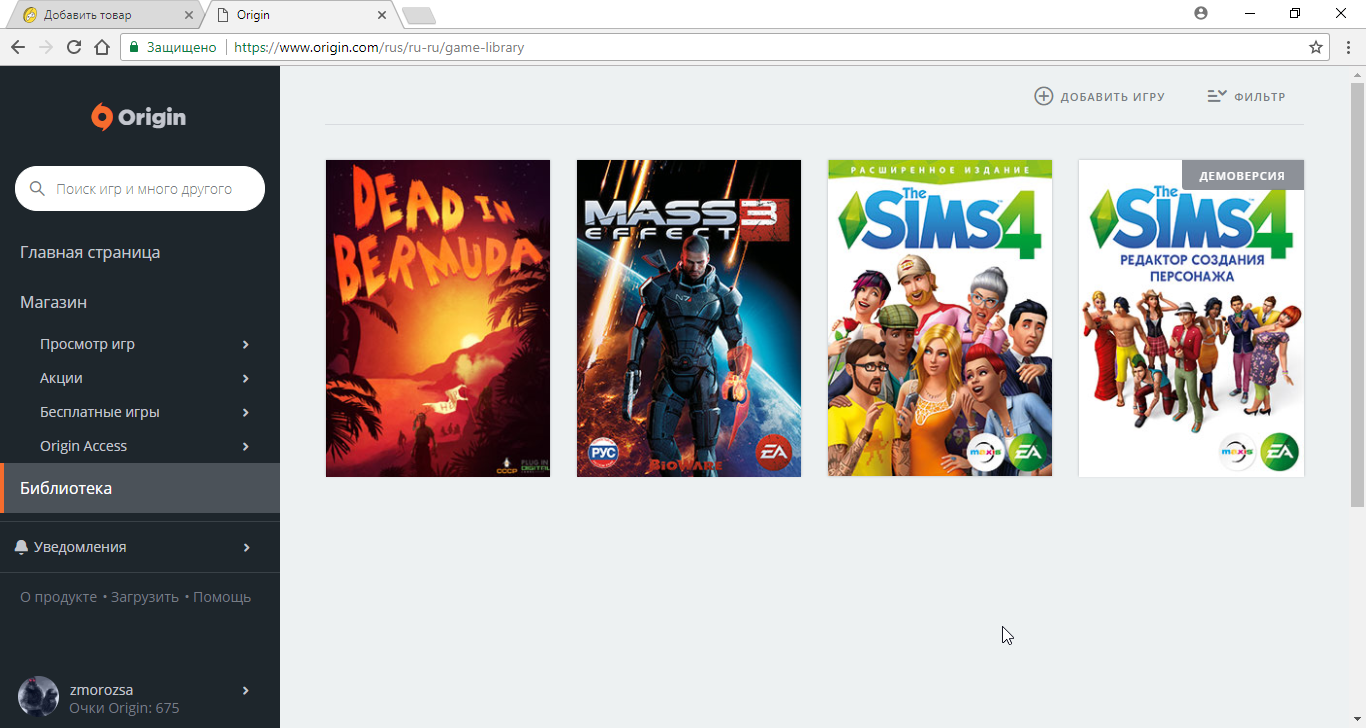Screen dimensions: 1366x728
Task: Click the search magnifier icon
Action: (38, 188)
